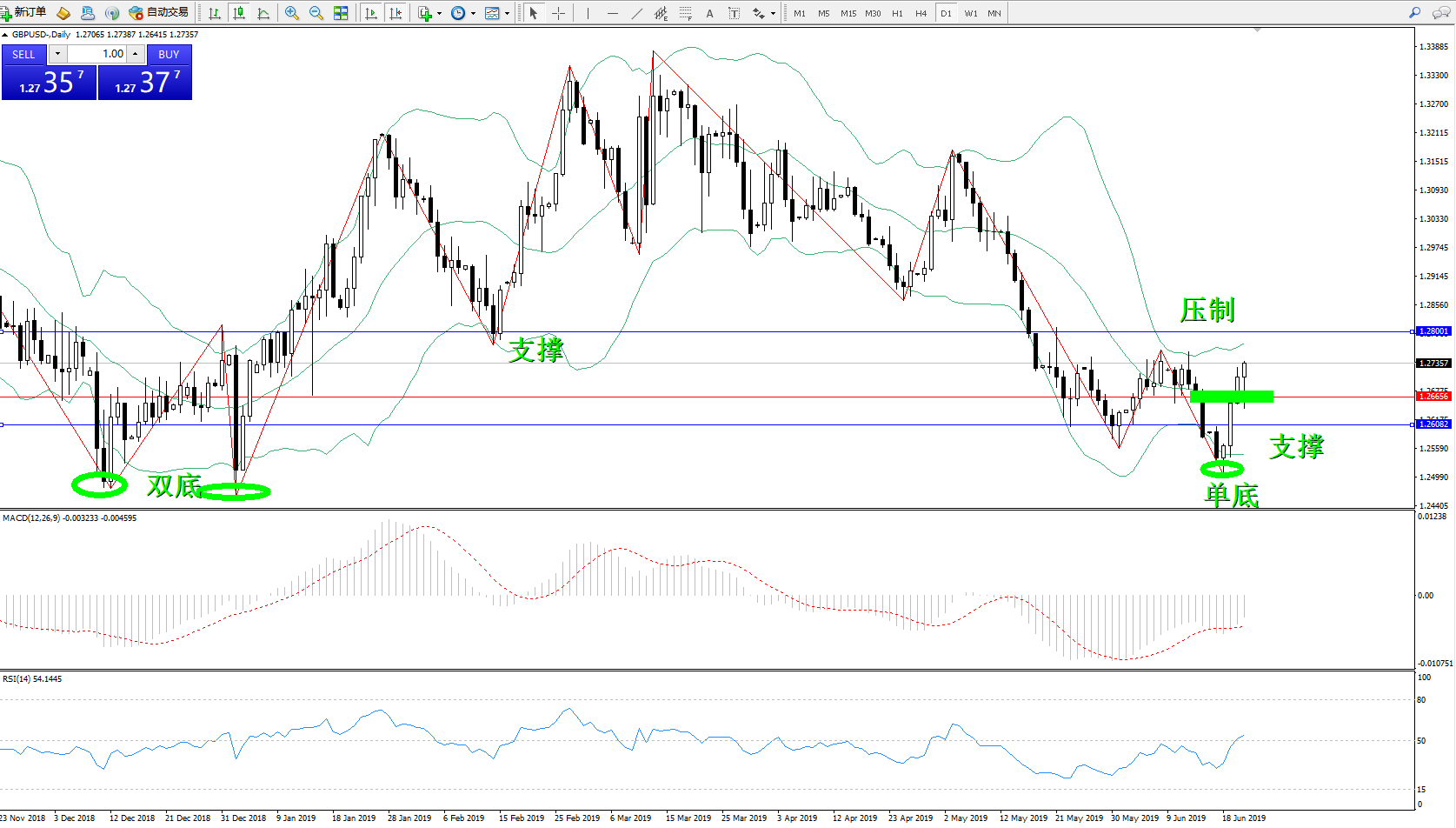Click the 压制 chart text label

(1207, 310)
